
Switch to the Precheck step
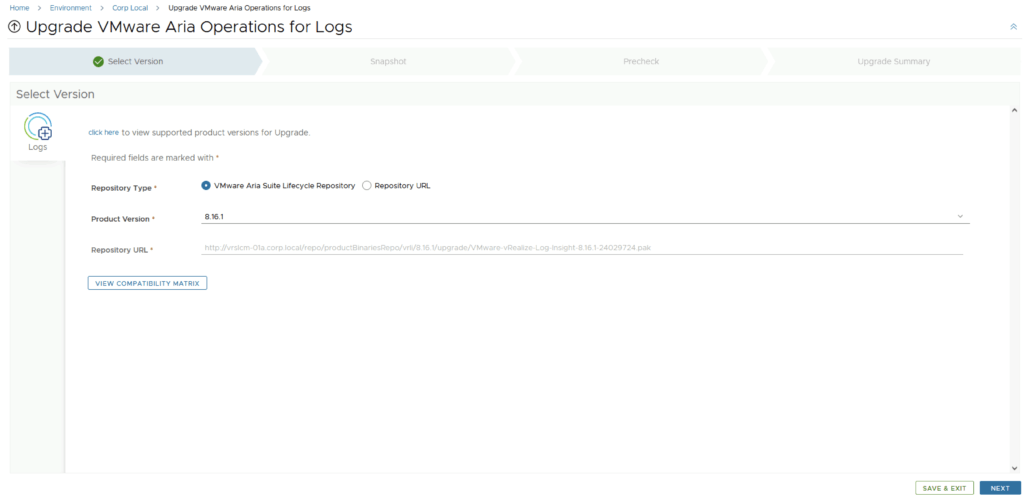coord(640,62)
